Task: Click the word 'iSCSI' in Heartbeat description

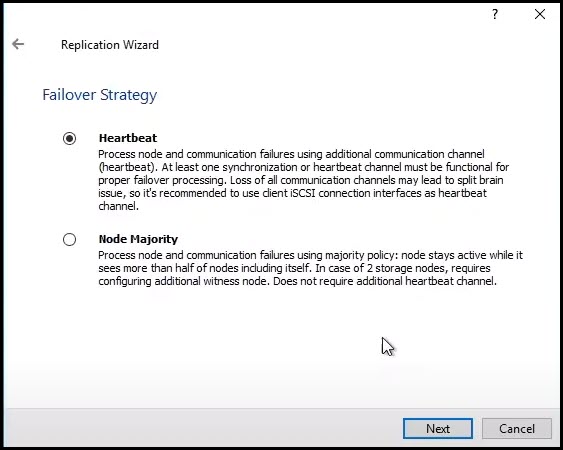Action: pos(302,193)
